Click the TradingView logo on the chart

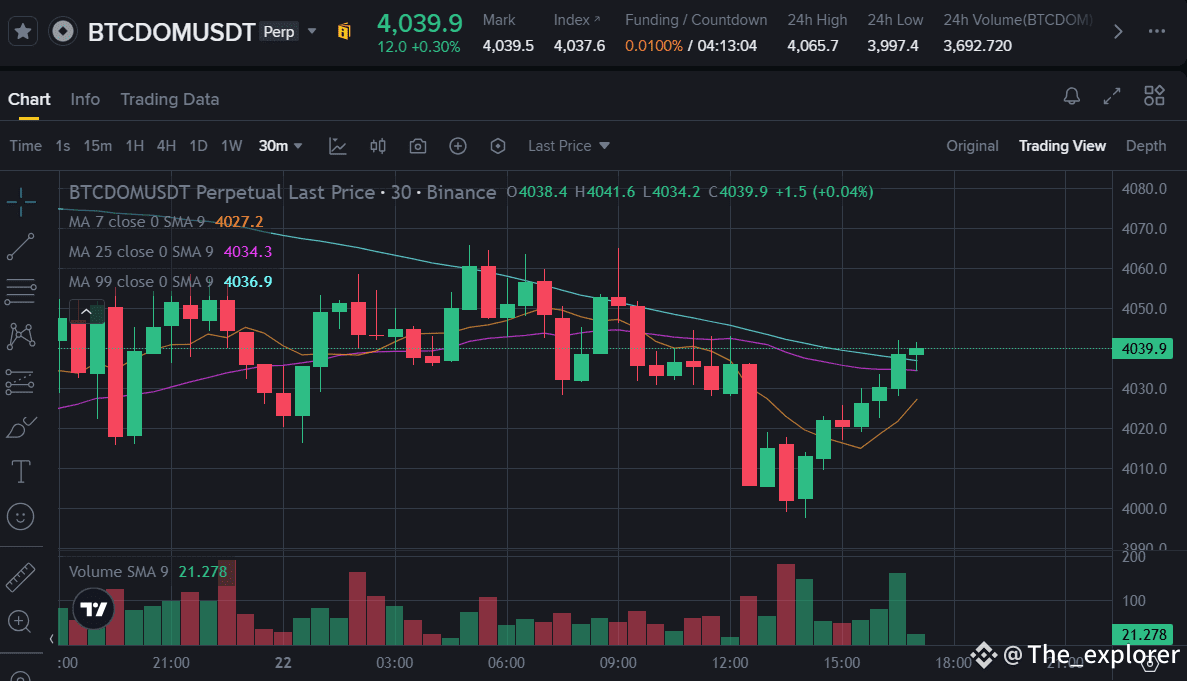pyautogui.click(x=92, y=608)
